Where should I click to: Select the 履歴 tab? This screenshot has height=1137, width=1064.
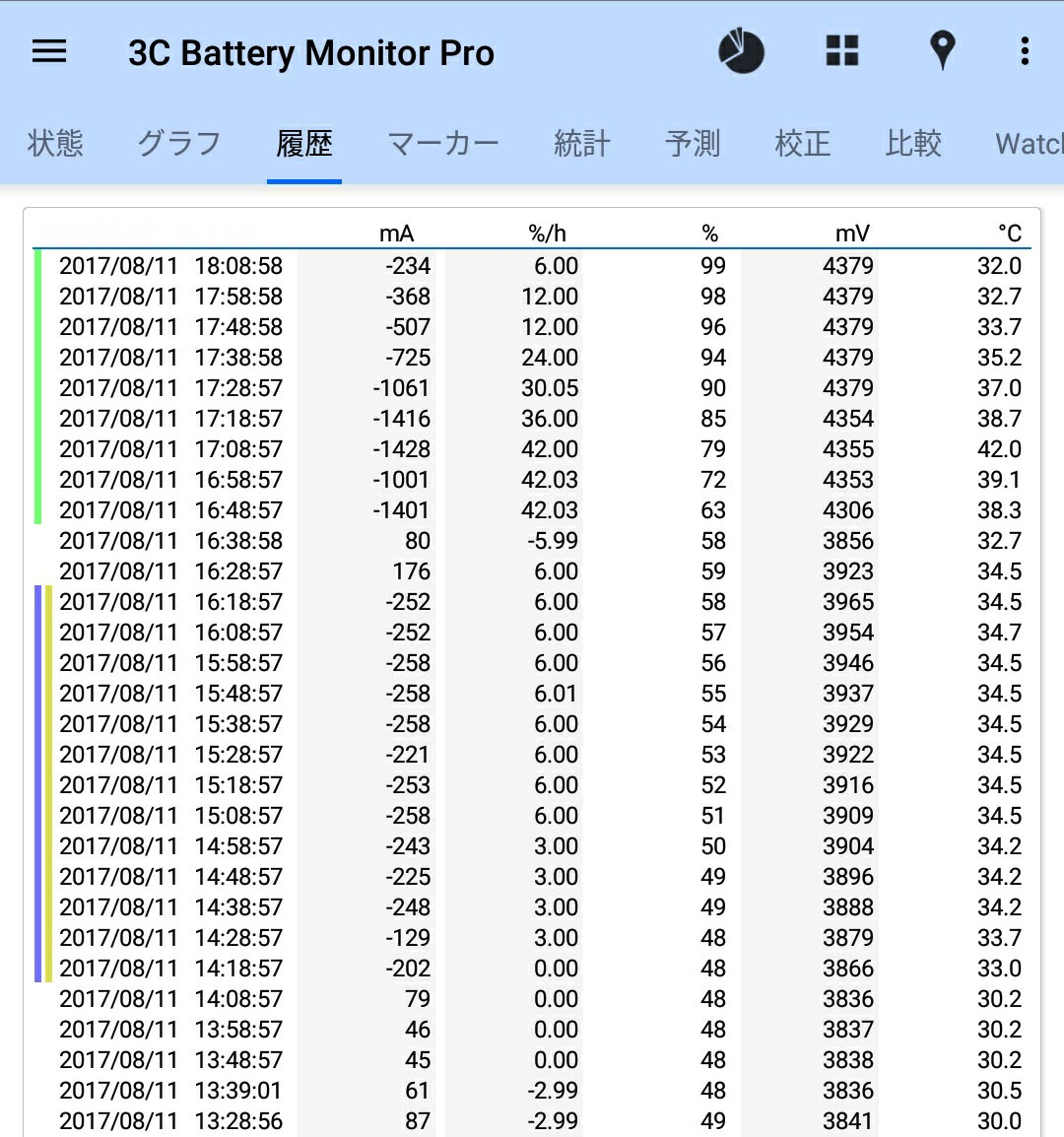click(x=303, y=143)
